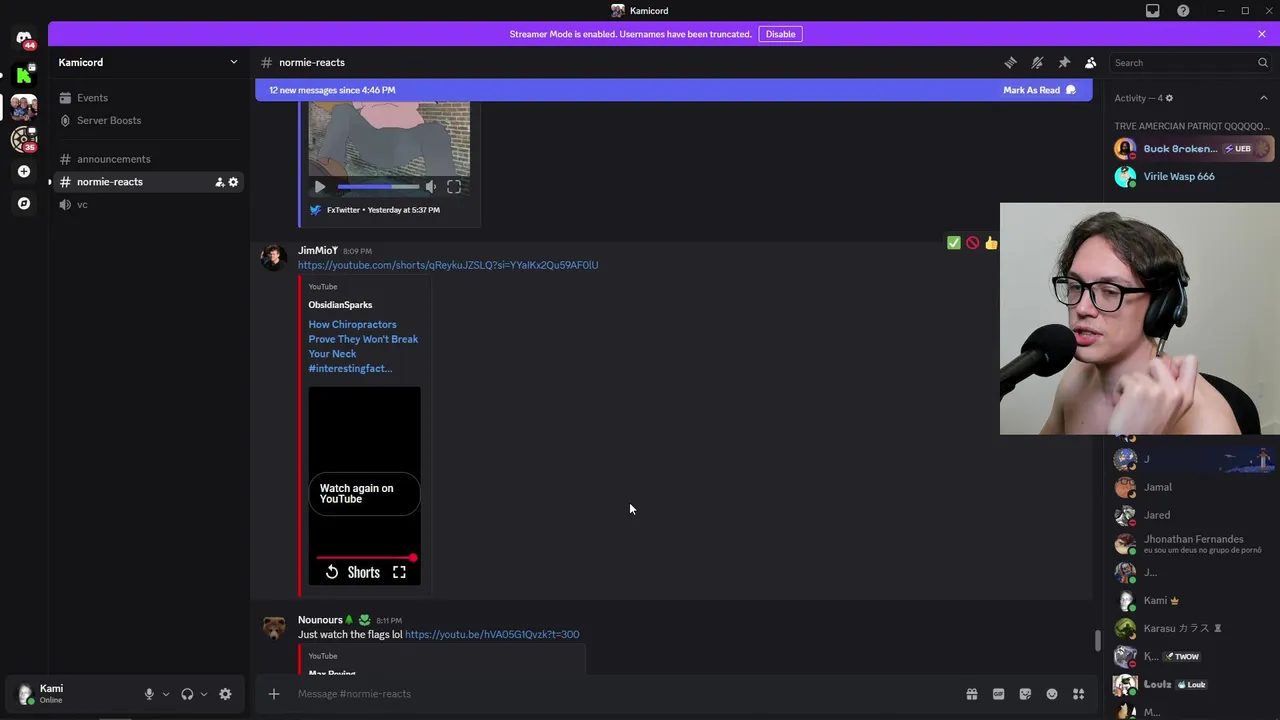Viewport: 1280px width, 720px height.
Task: Open headphone output options arrow
Action: tap(204, 694)
